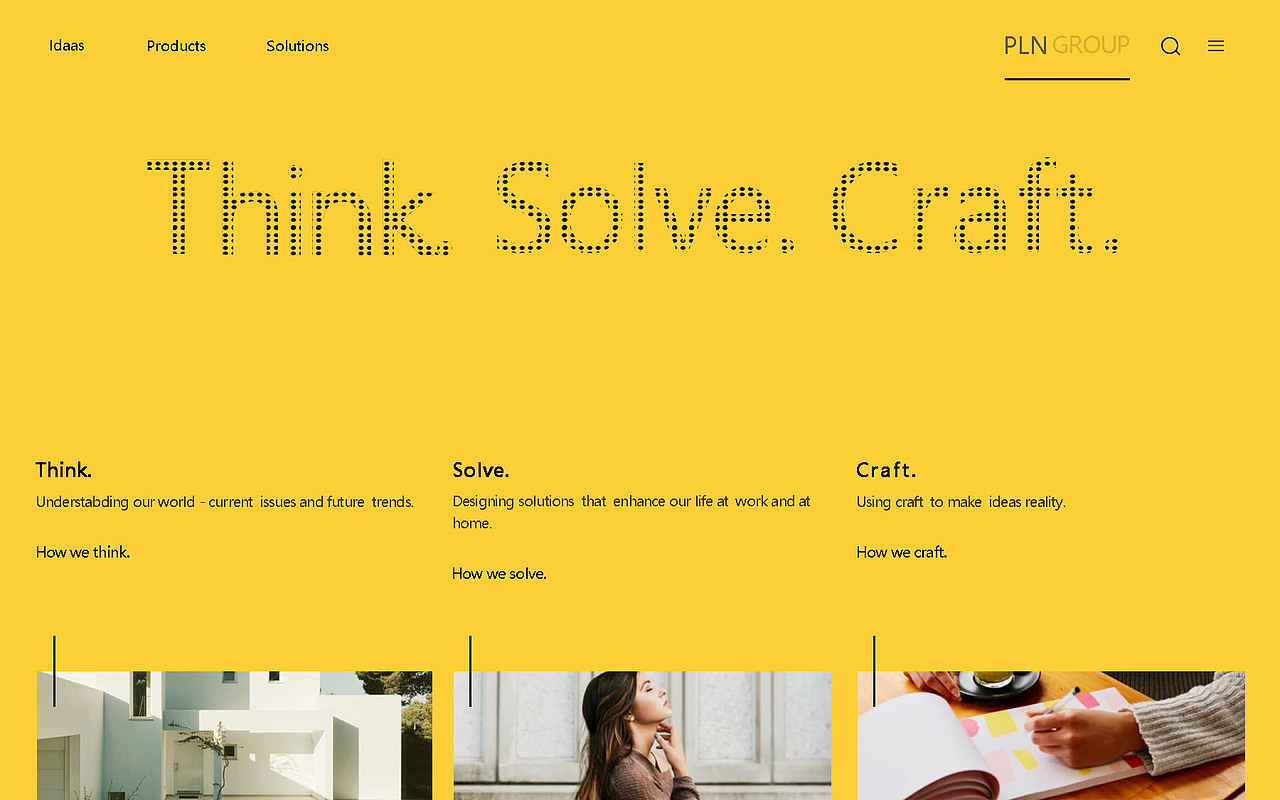Open the notebook sketching hands image

(1051, 735)
